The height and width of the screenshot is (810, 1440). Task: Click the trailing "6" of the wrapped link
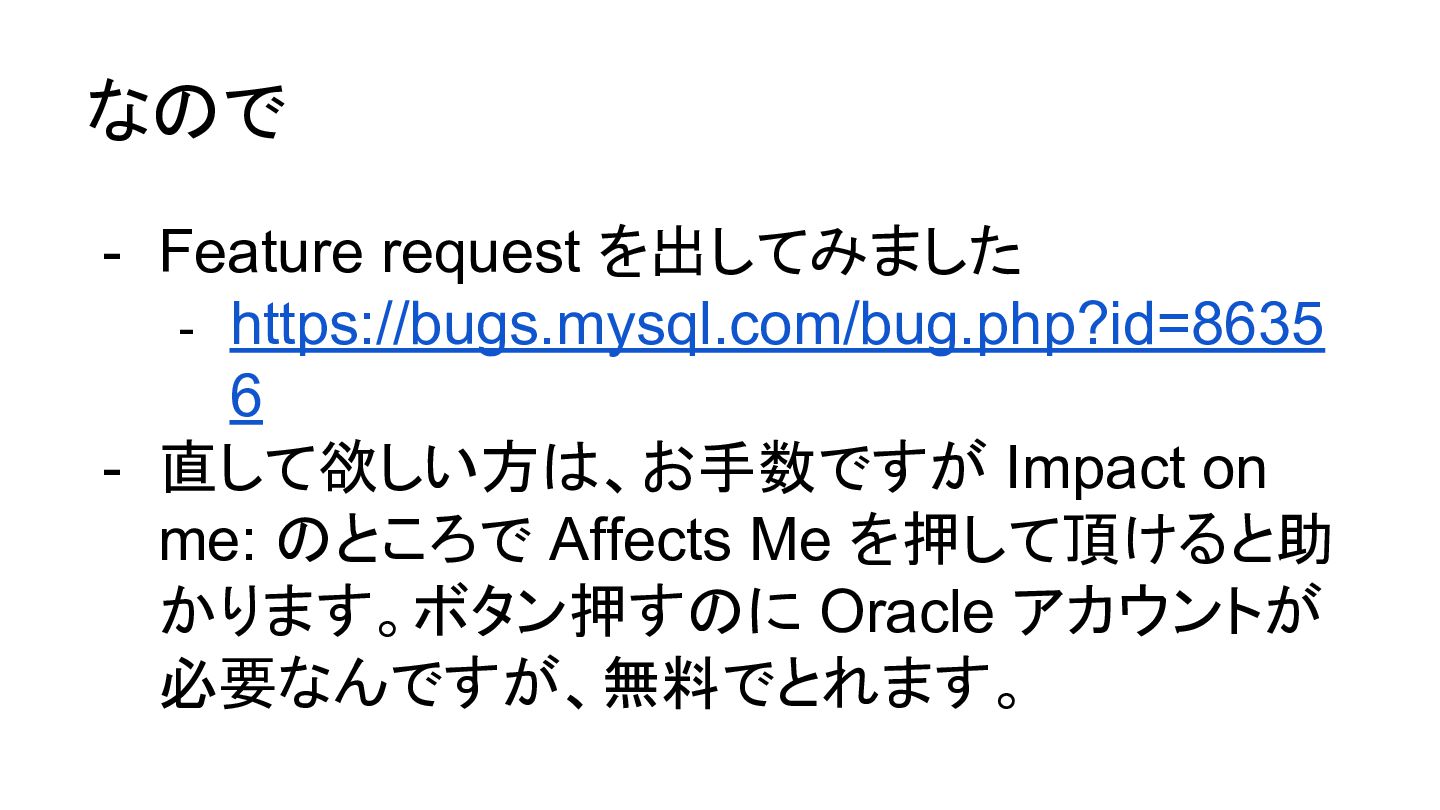tap(246, 397)
